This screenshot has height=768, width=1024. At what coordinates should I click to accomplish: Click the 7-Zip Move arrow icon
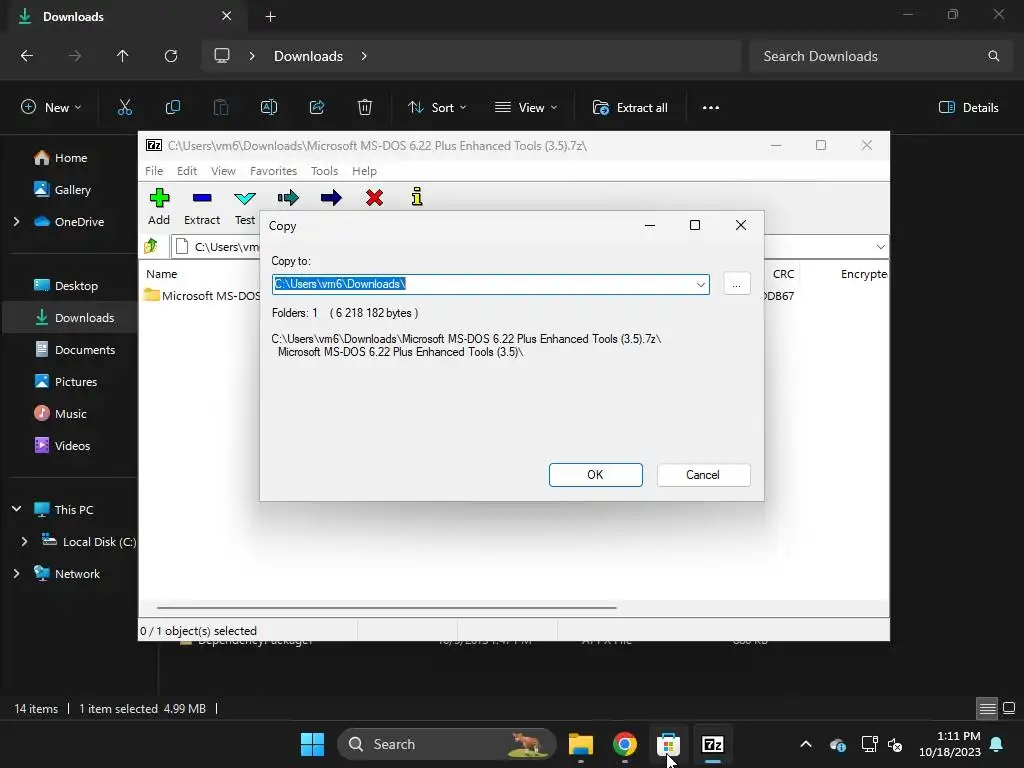331,198
